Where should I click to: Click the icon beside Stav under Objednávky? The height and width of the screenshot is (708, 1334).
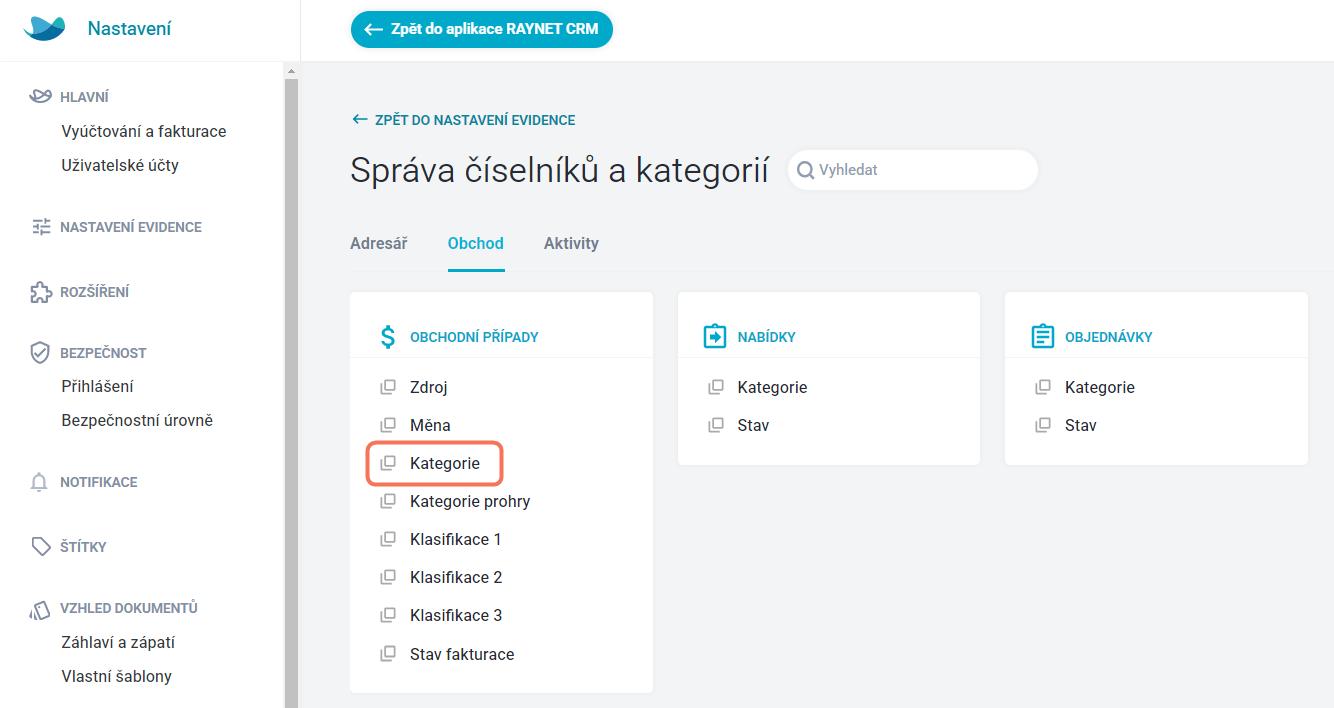click(x=1042, y=425)
